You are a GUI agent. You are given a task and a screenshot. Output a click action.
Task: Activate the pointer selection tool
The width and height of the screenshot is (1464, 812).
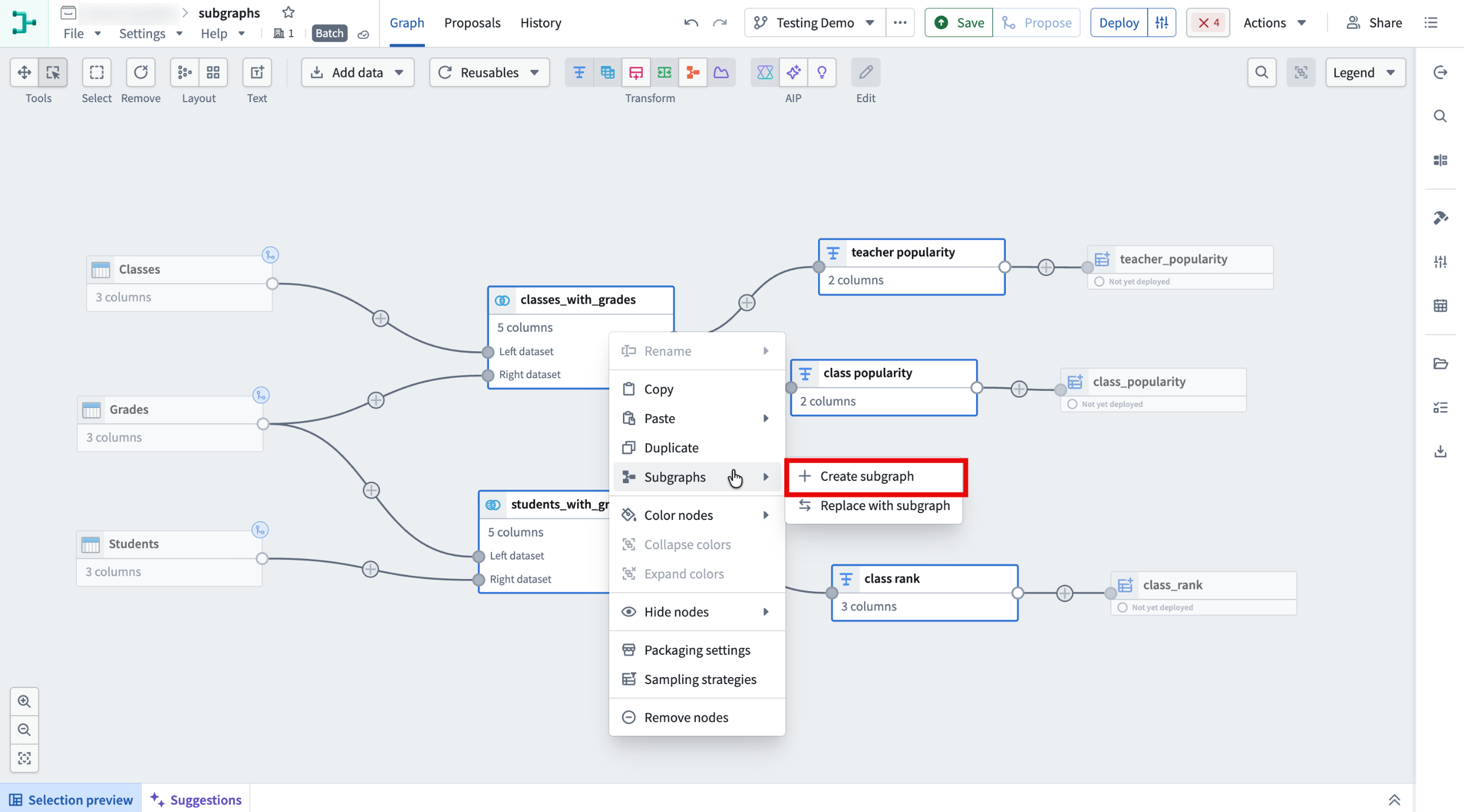pyautogui.click(x=53, y=72)
